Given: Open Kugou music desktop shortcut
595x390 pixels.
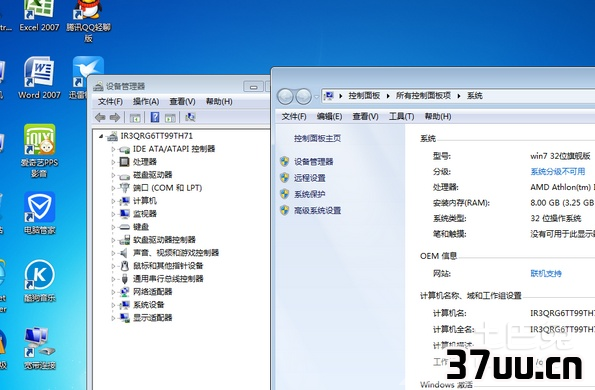Looking at the screenshot, I should click(x=39, y=281).
